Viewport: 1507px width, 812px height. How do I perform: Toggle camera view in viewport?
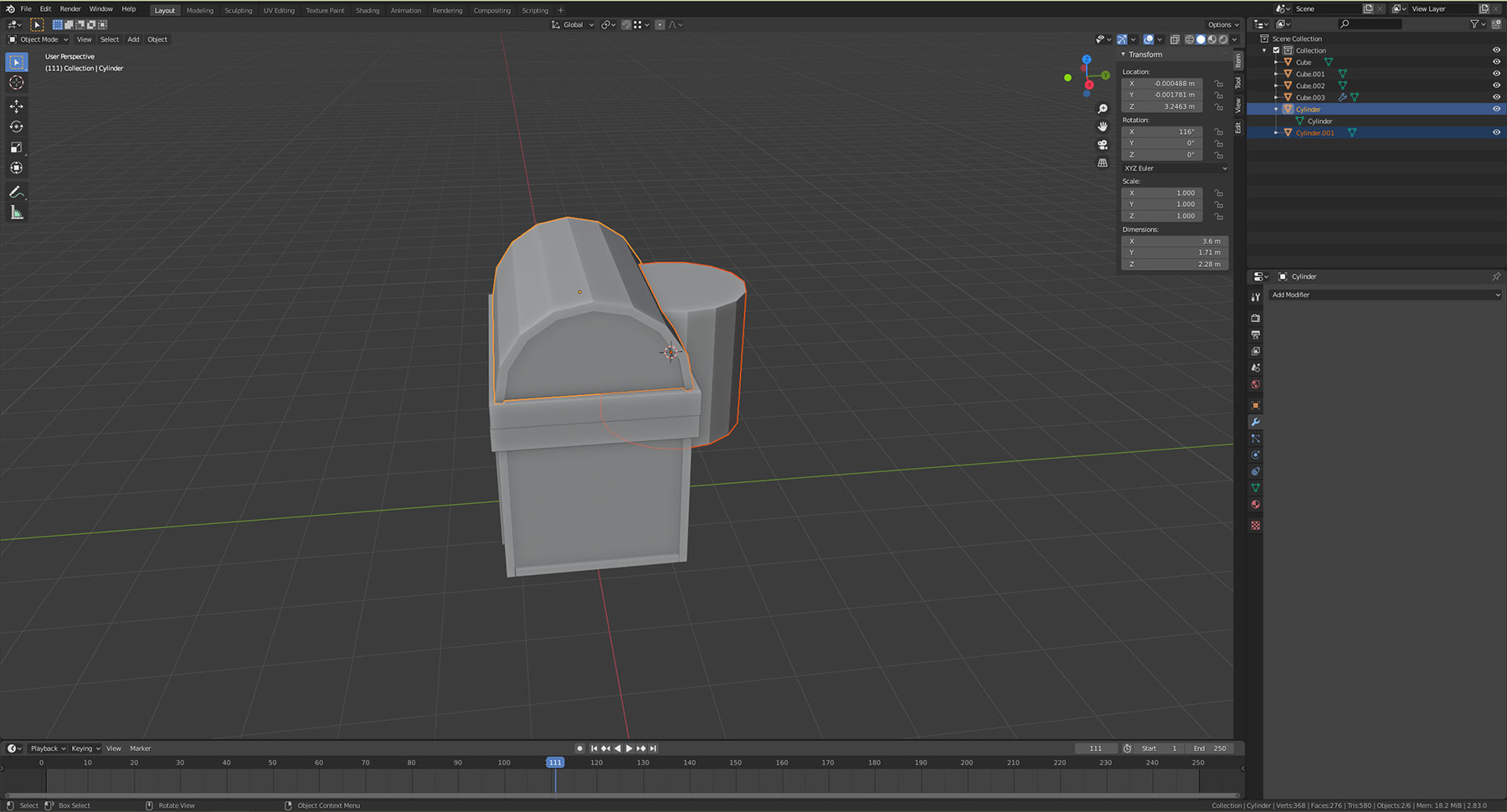point(1103,145)
